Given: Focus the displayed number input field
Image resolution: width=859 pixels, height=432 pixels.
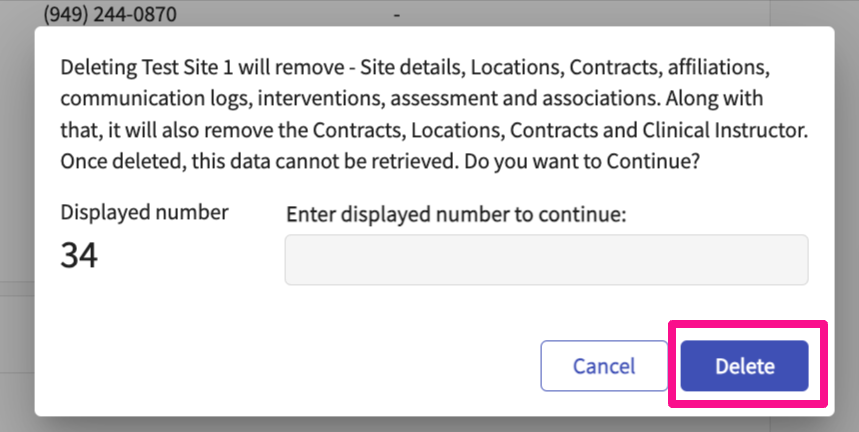Looking at the screenshot, I should pyautogui.click(x=546, y=260).
